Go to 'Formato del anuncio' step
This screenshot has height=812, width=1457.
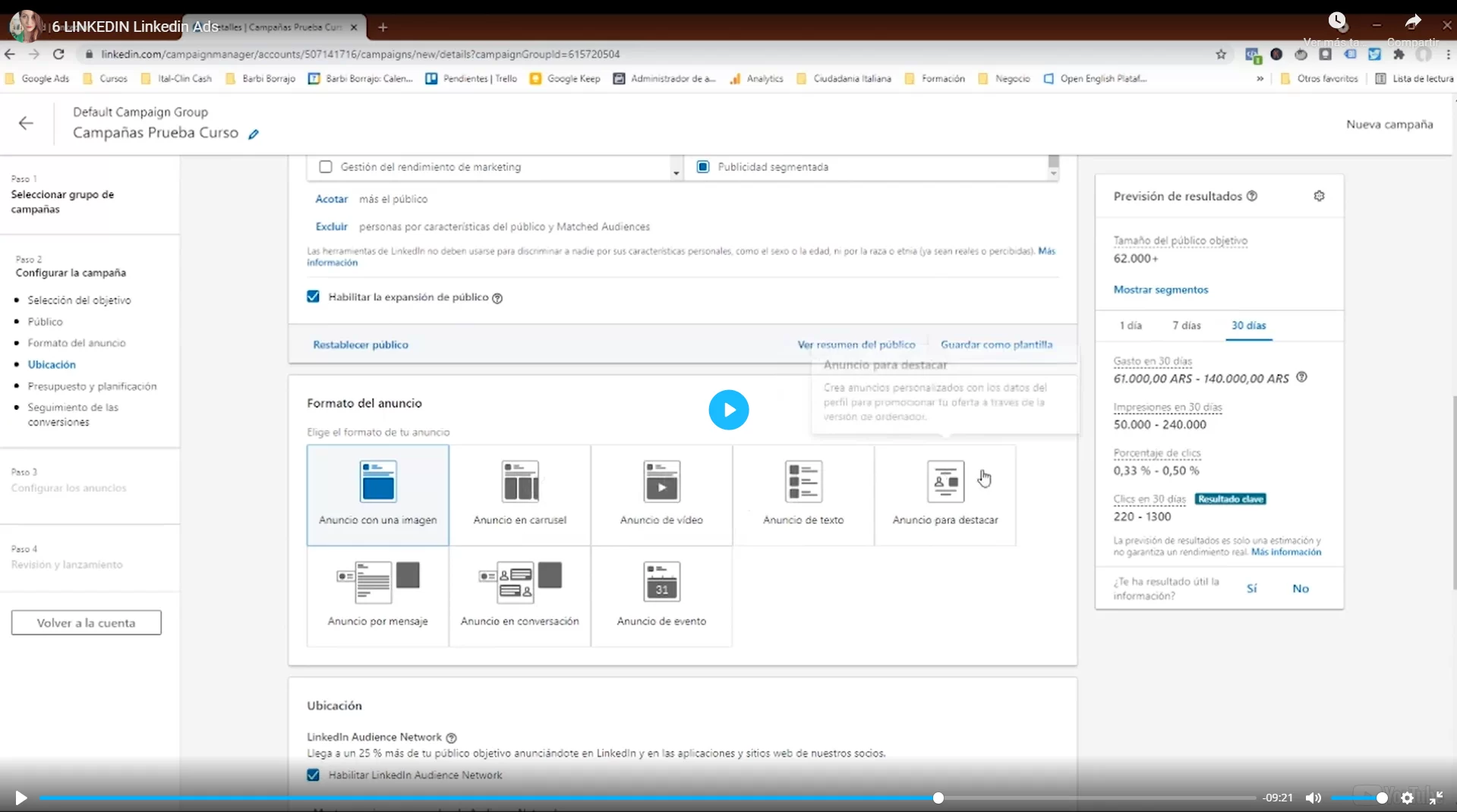pyautogui.click(x=77, y=343)
